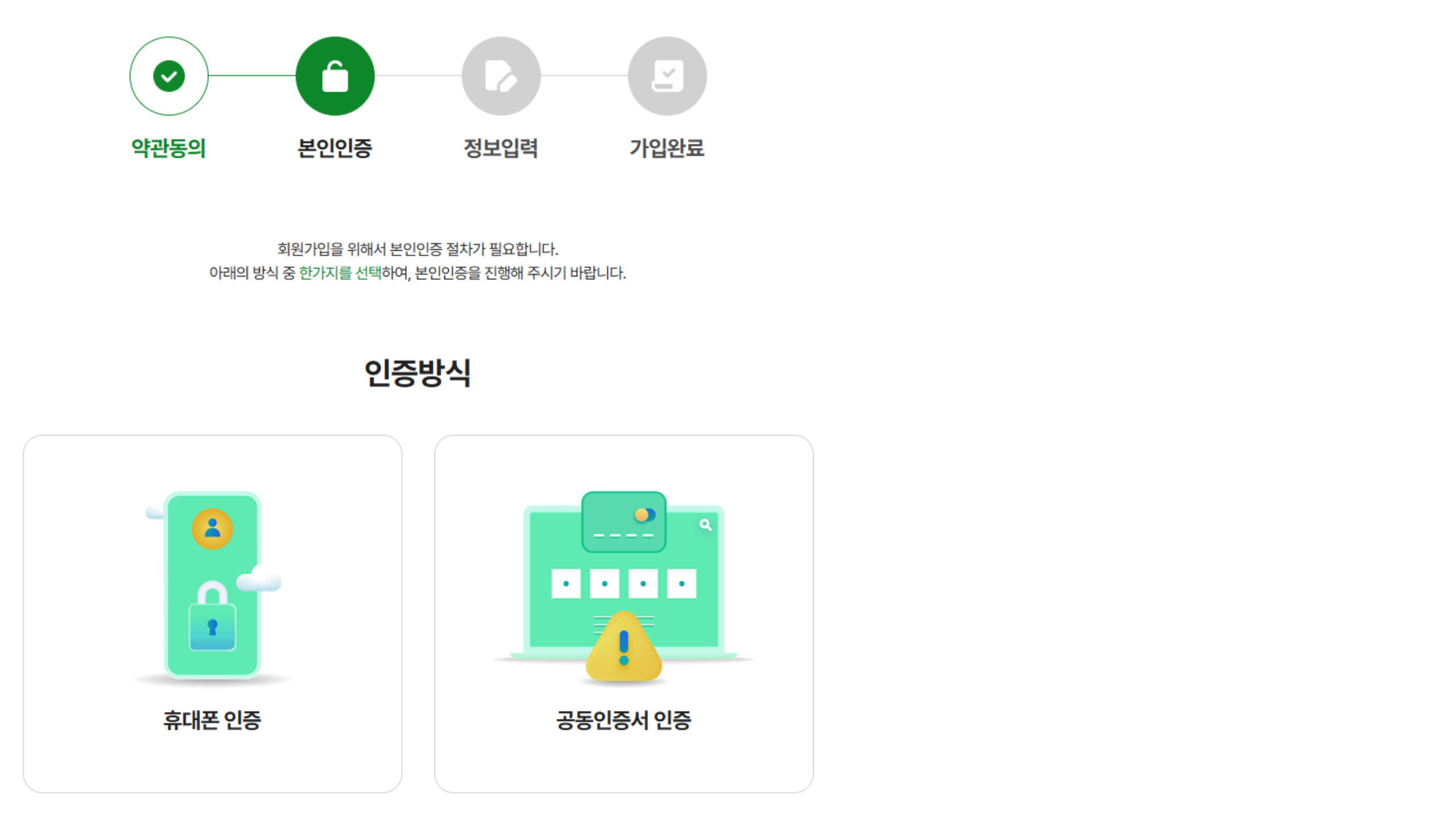Click the green 한가지를 선택 highlighted text

pos(340,273)
